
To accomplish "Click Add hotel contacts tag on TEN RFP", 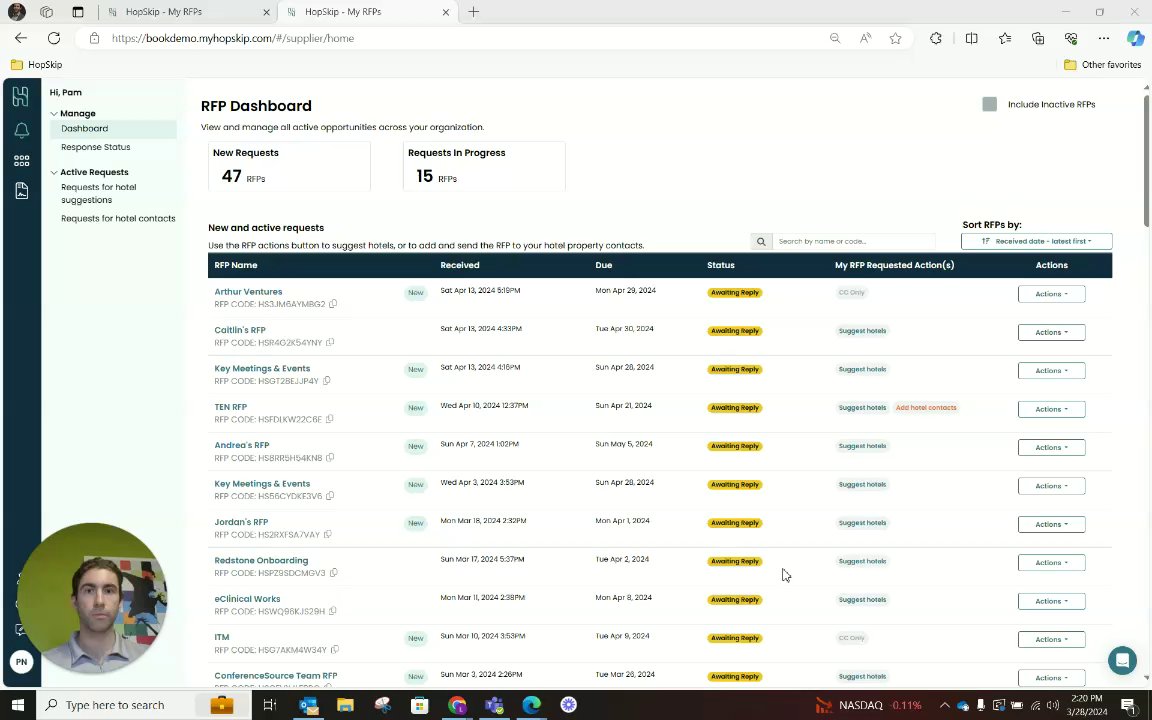I will pyautogui.click(x=926, y=408).
